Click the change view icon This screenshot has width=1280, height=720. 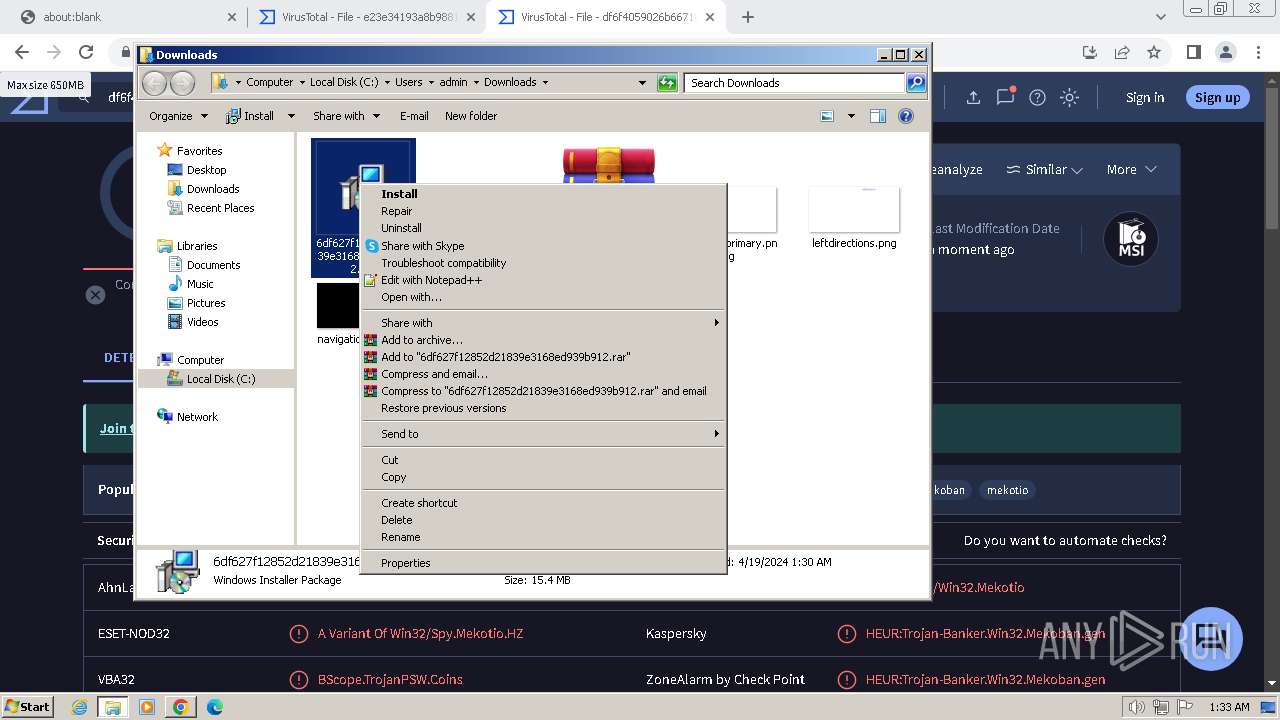(x=827, y=116)
